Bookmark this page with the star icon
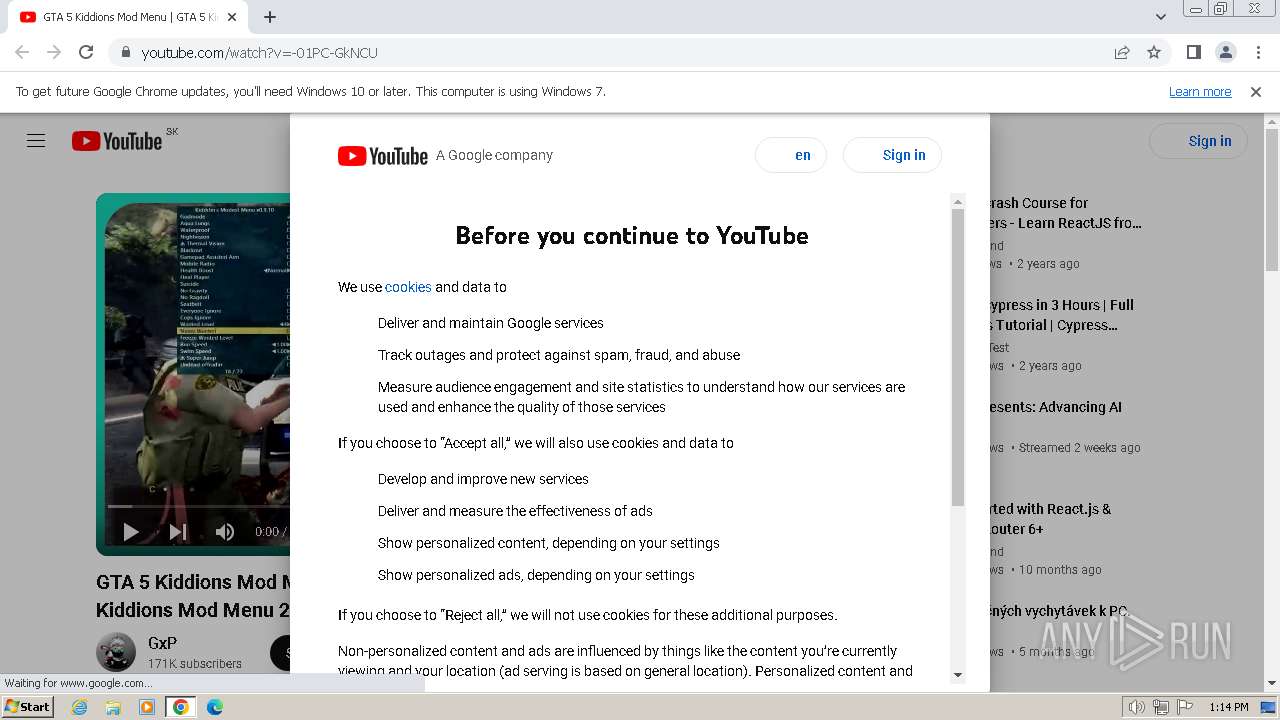Screen dimensions: 1280x720 tap(1154, 52)
